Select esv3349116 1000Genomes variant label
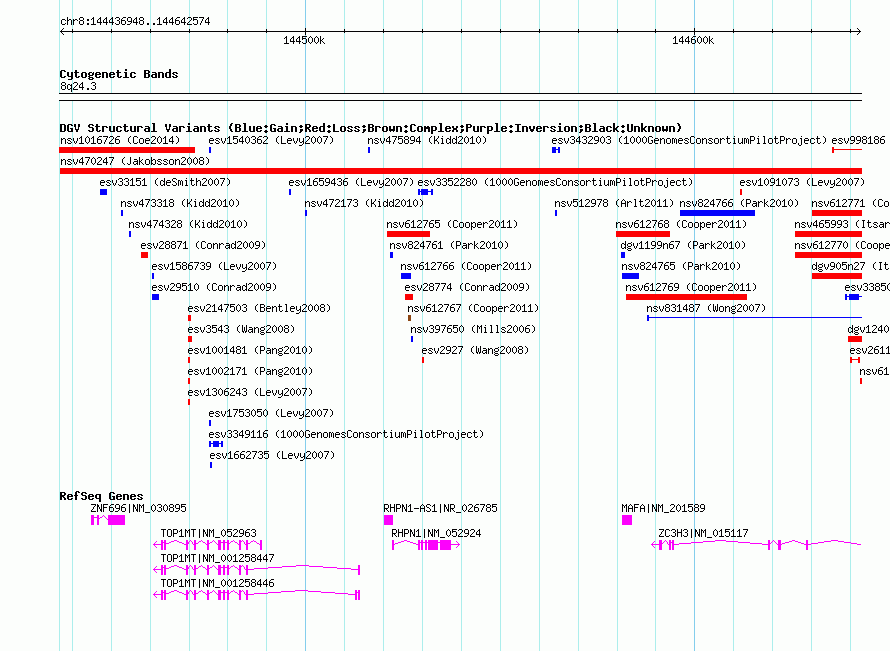Screen dimensions: 890x651 point(346,434)
